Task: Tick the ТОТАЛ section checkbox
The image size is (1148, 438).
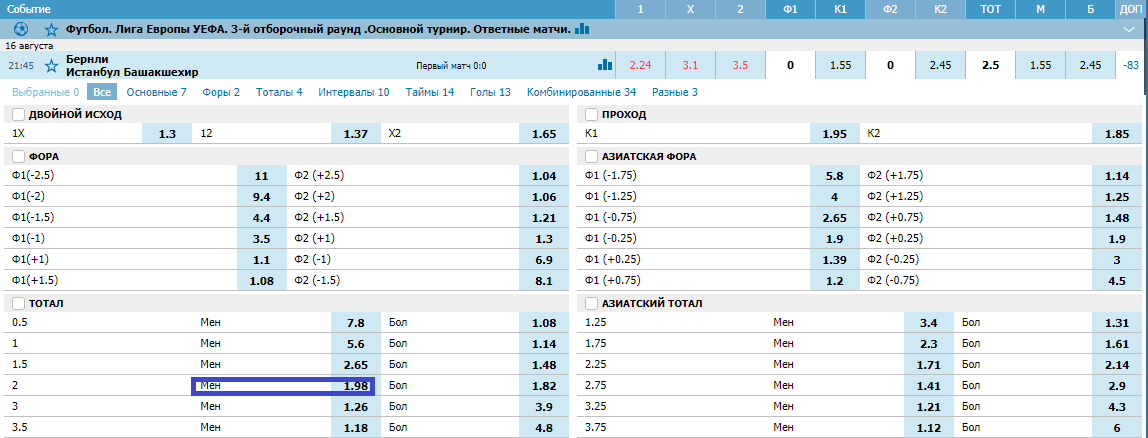Action: coord(18,303)
